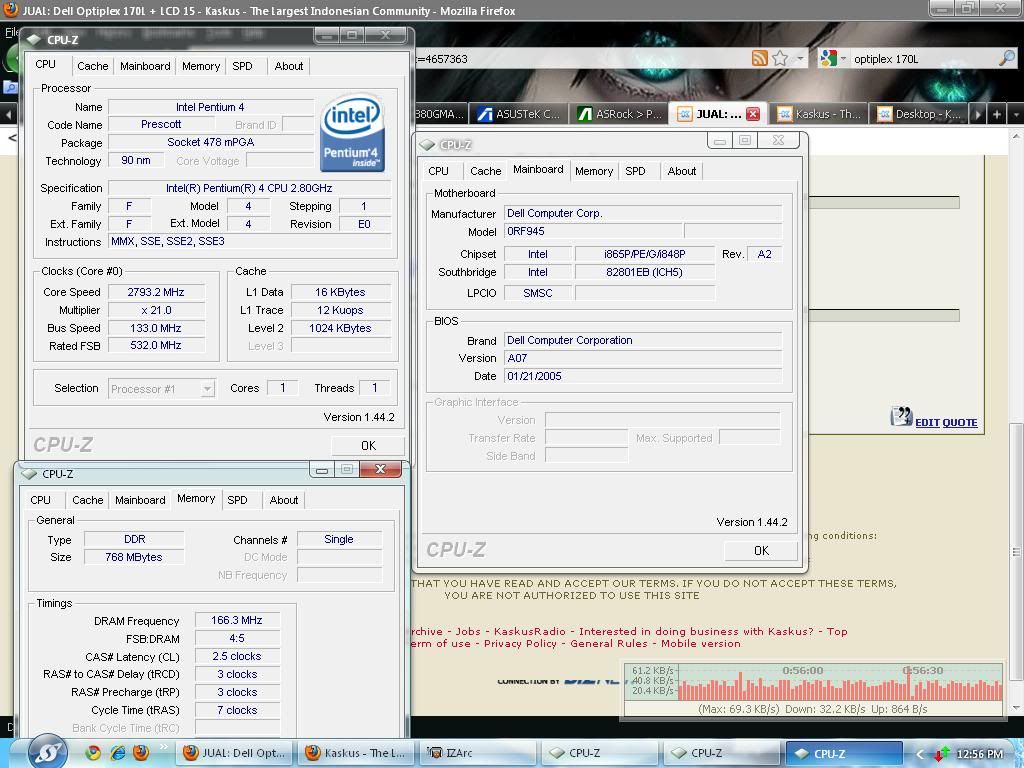Select the SPD tab in the bottom CPU-Z Memory window
This screenshot has width=1024, height=768.
(x=237, y=500)
